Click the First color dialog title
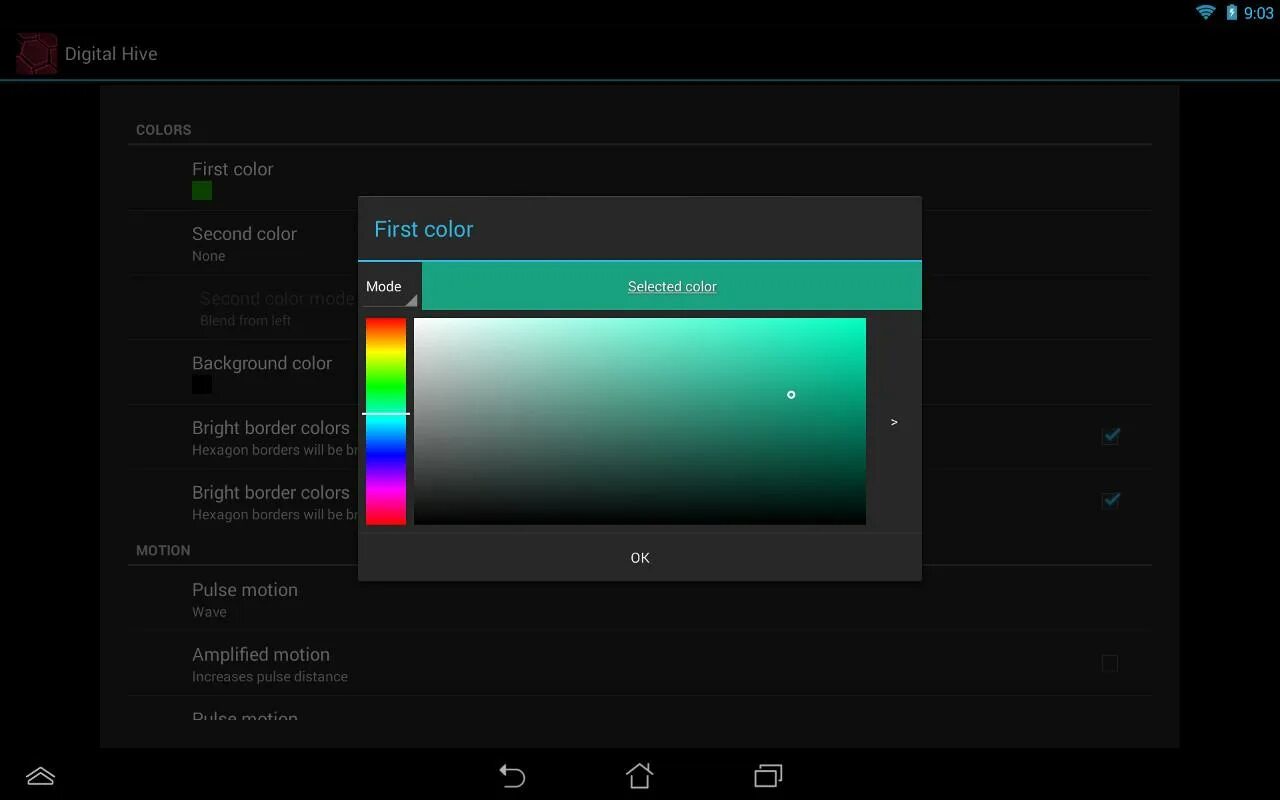 click(x=424, y=229)
